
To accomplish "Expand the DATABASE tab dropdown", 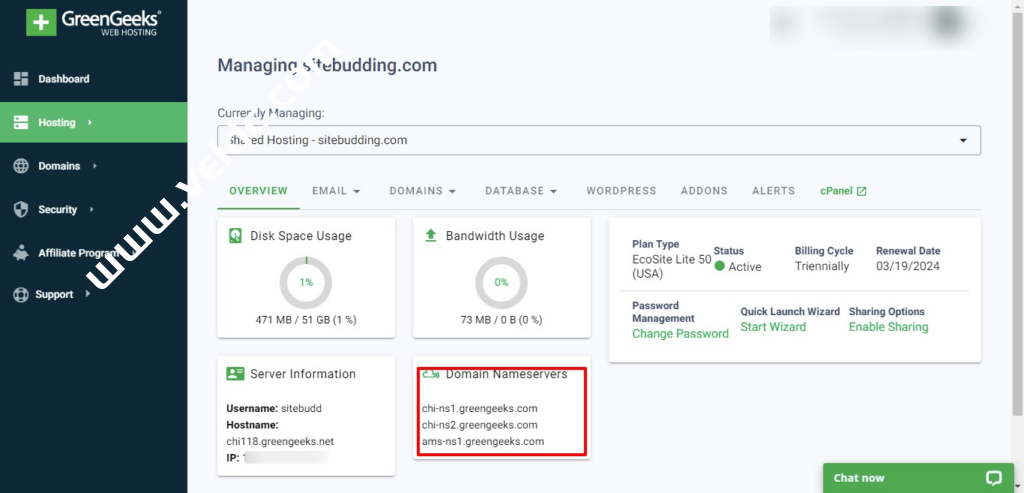I will pos(520,191).
